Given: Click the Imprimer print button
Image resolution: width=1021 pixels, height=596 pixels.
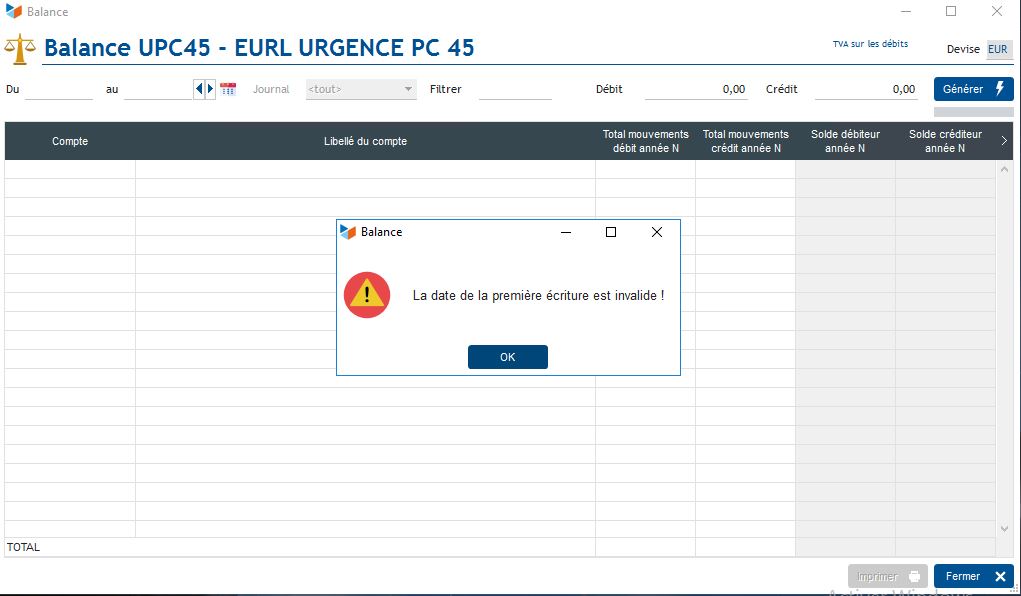Looking at the screenshot, I should [x=887, y=576].
